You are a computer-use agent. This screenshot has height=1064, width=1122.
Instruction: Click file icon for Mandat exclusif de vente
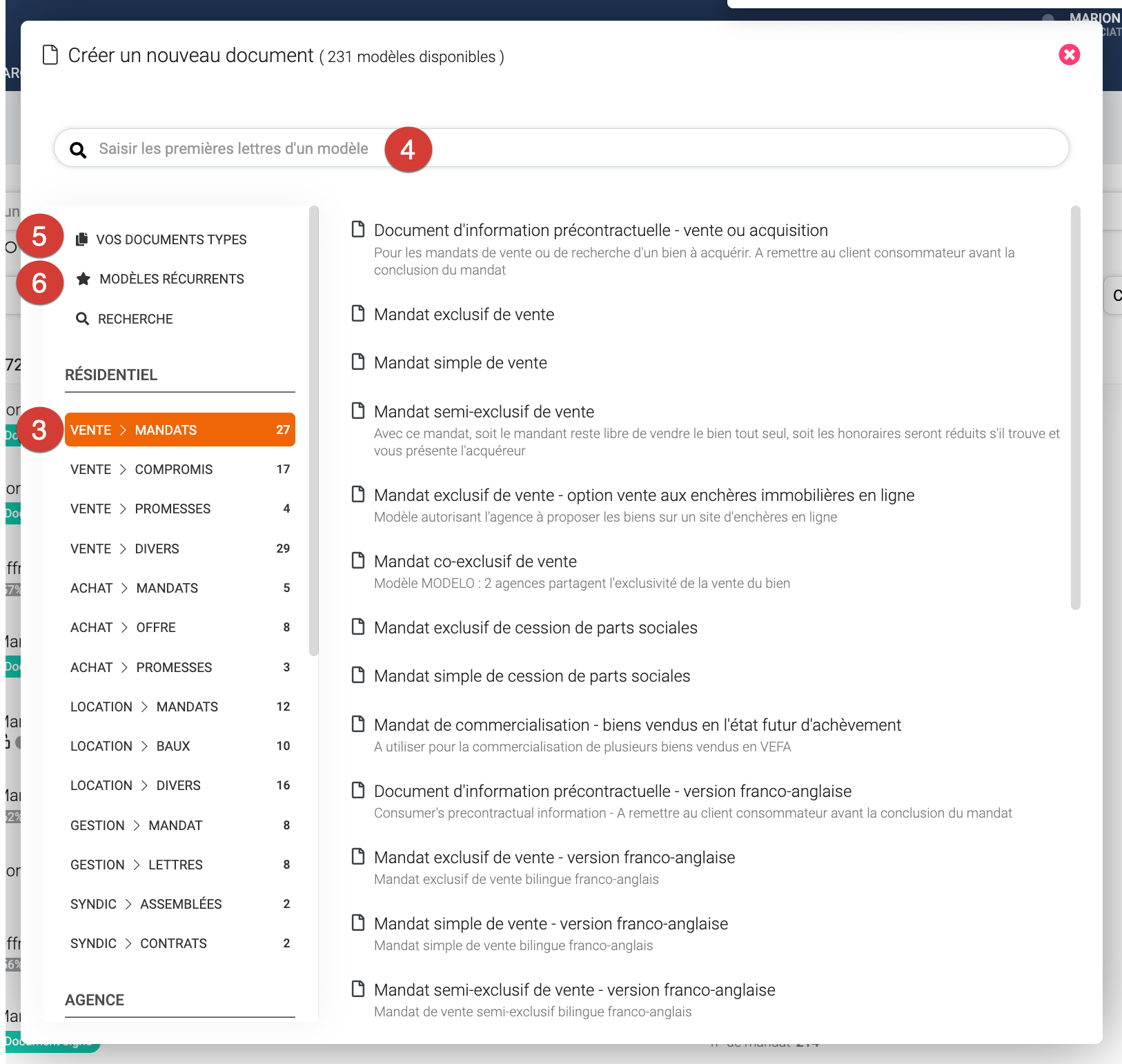[x=358, y=314]
